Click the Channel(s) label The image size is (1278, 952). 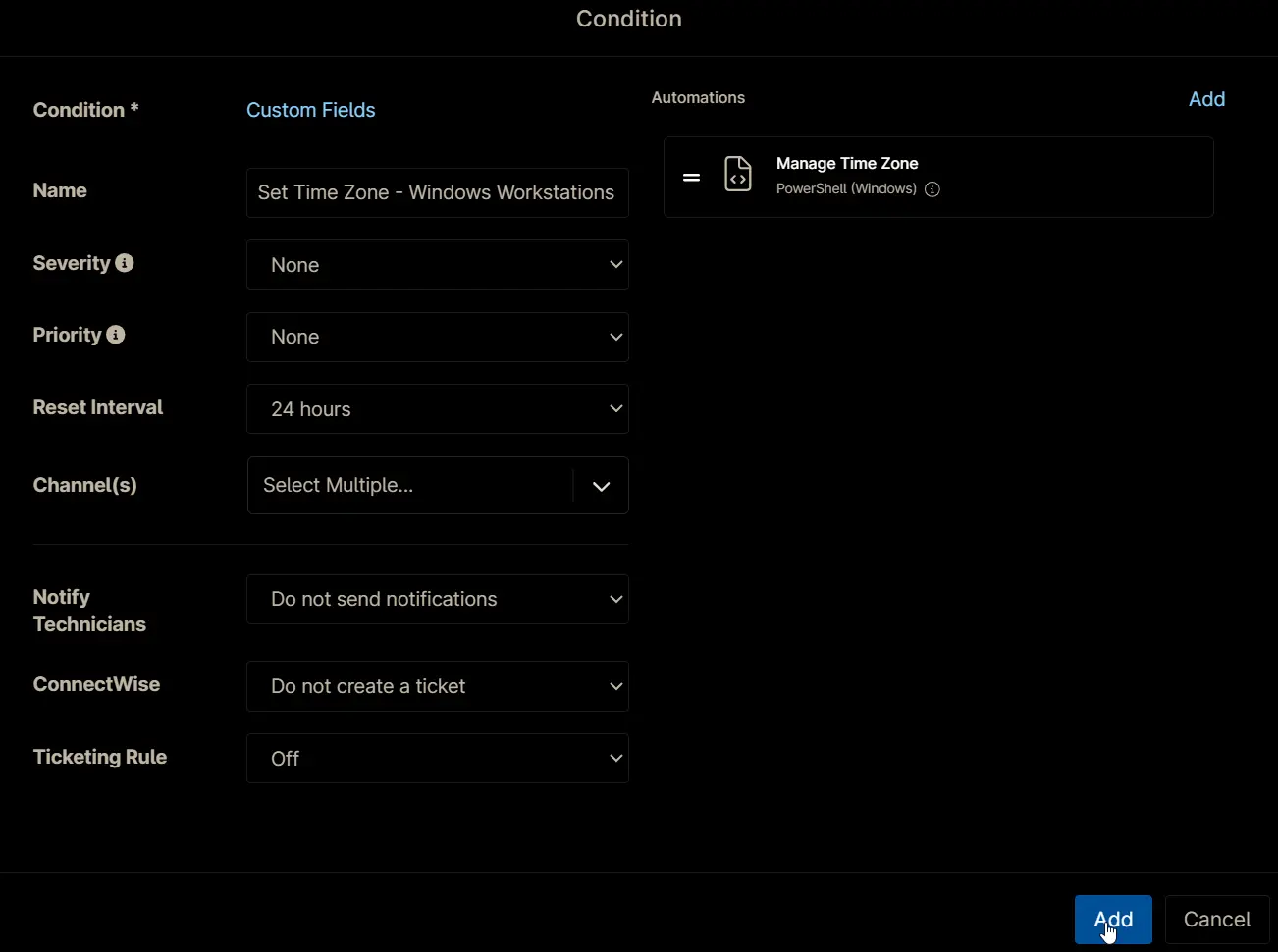[x=85, y=485]
